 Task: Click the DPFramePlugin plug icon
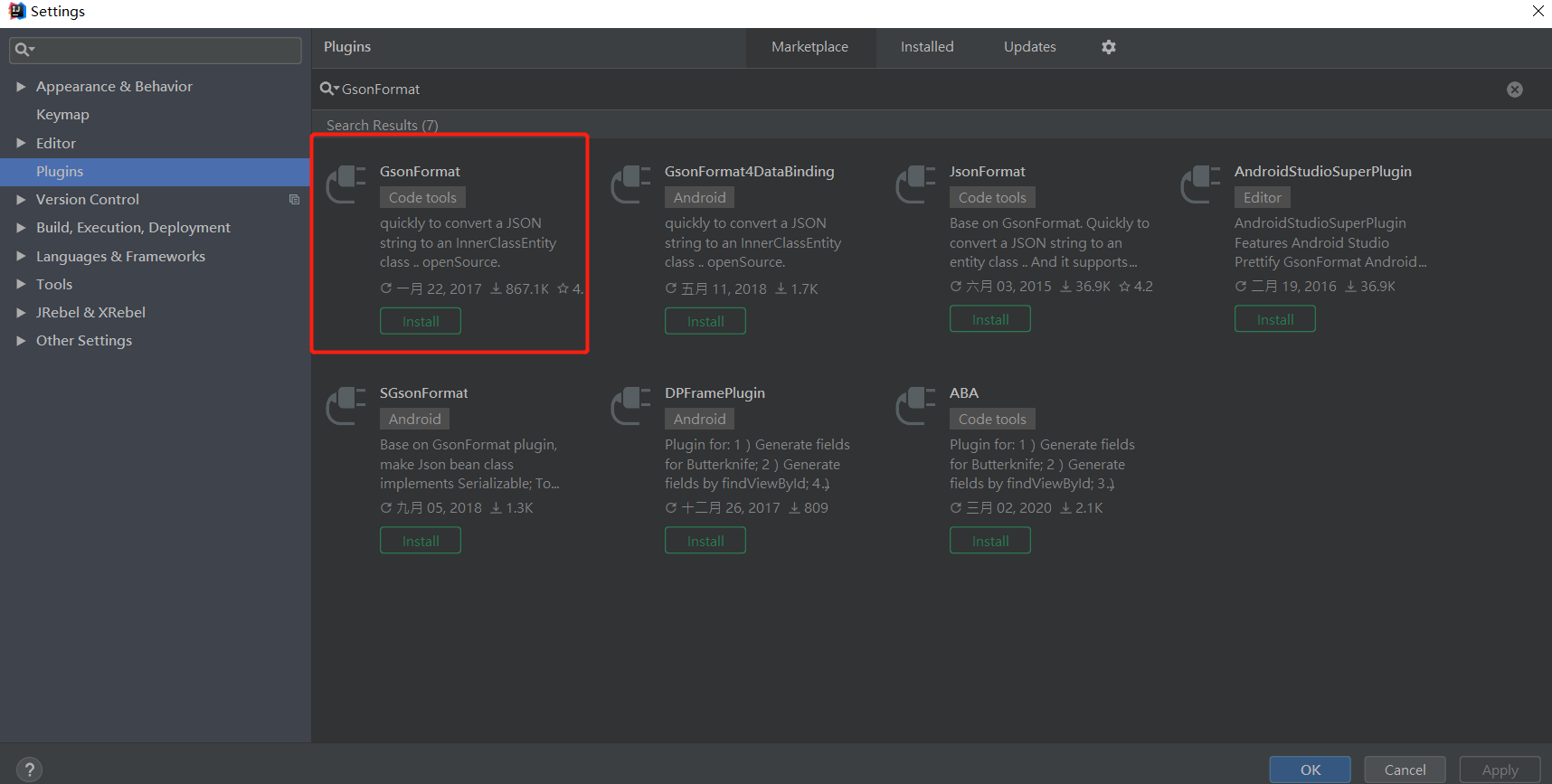[x=631, y=405]
